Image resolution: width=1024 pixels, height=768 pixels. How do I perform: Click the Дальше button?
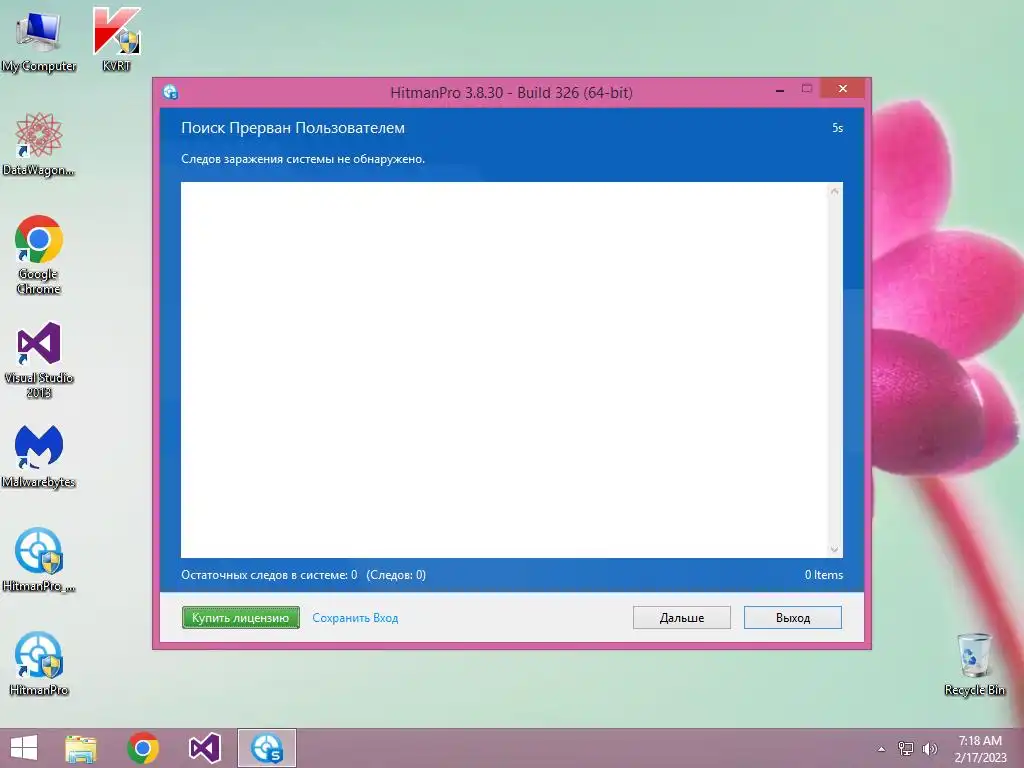tap(682, 618)
